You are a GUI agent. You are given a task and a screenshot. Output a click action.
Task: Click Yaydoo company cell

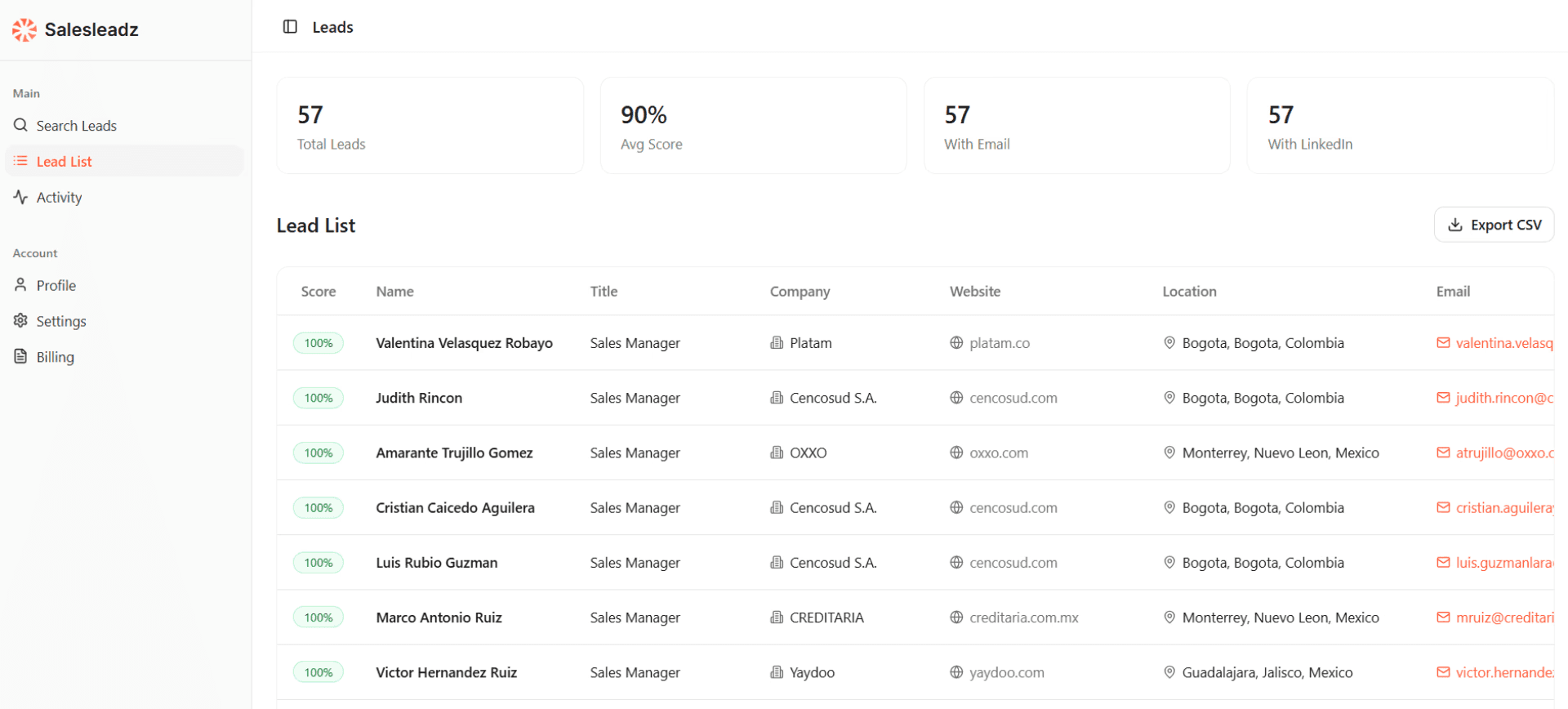point(812,672)
